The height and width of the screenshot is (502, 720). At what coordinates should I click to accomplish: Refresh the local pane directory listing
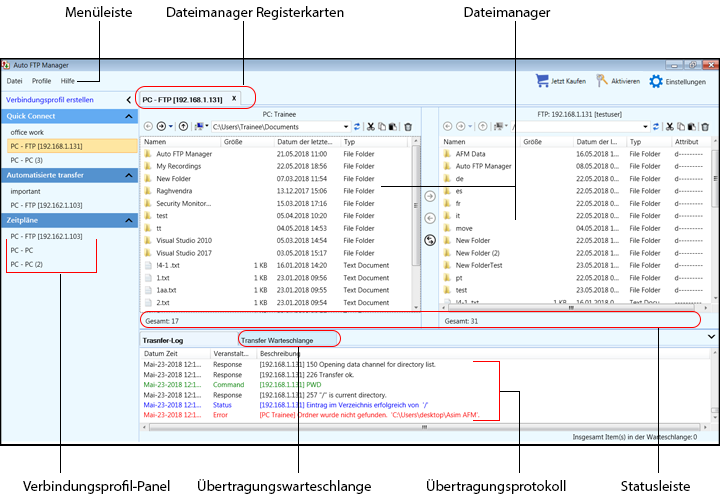pos(357,127)
